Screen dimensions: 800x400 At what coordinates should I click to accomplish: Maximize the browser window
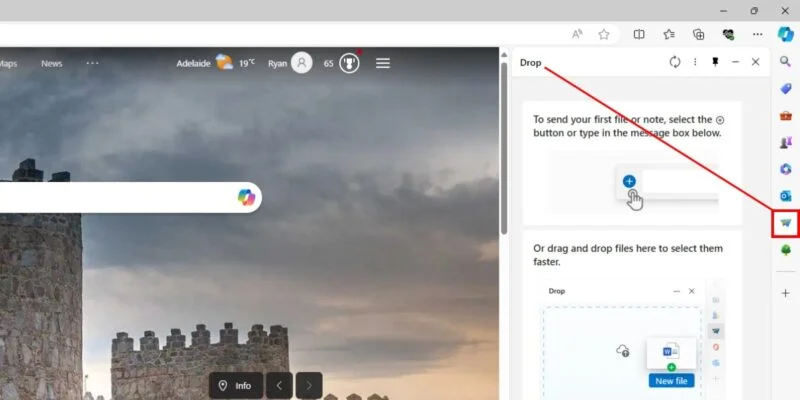coord(754,11)
